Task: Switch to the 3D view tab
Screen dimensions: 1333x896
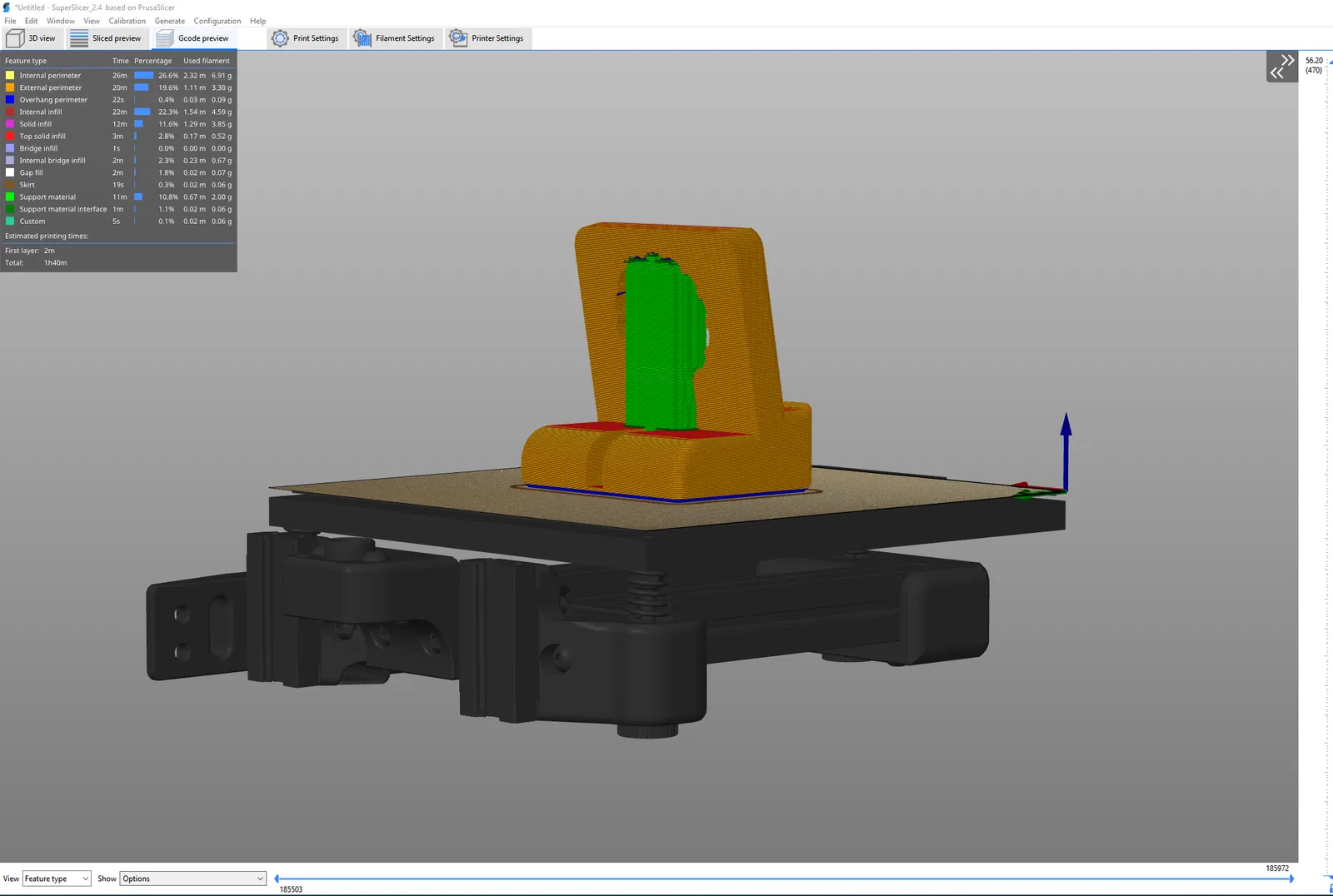Action: (x=32, y=38)
